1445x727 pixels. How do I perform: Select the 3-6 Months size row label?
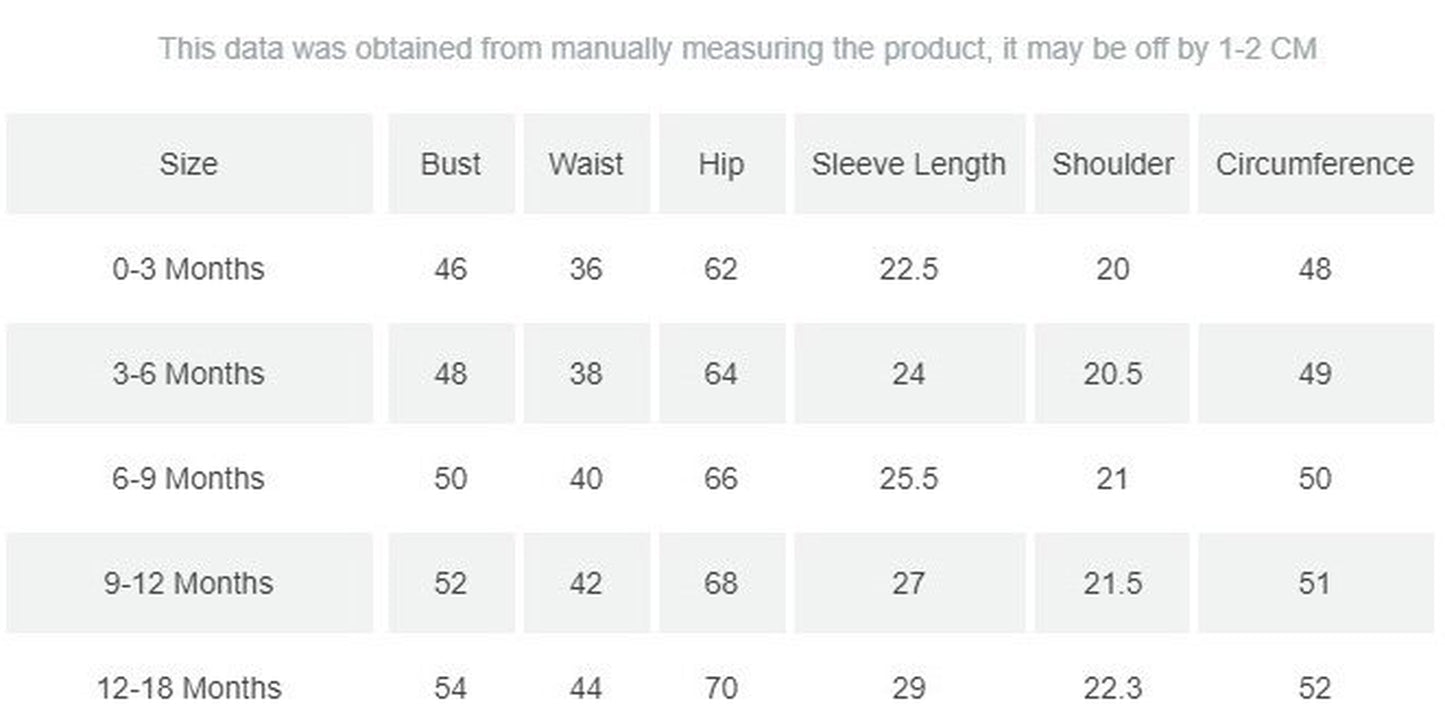click(188, 374)
